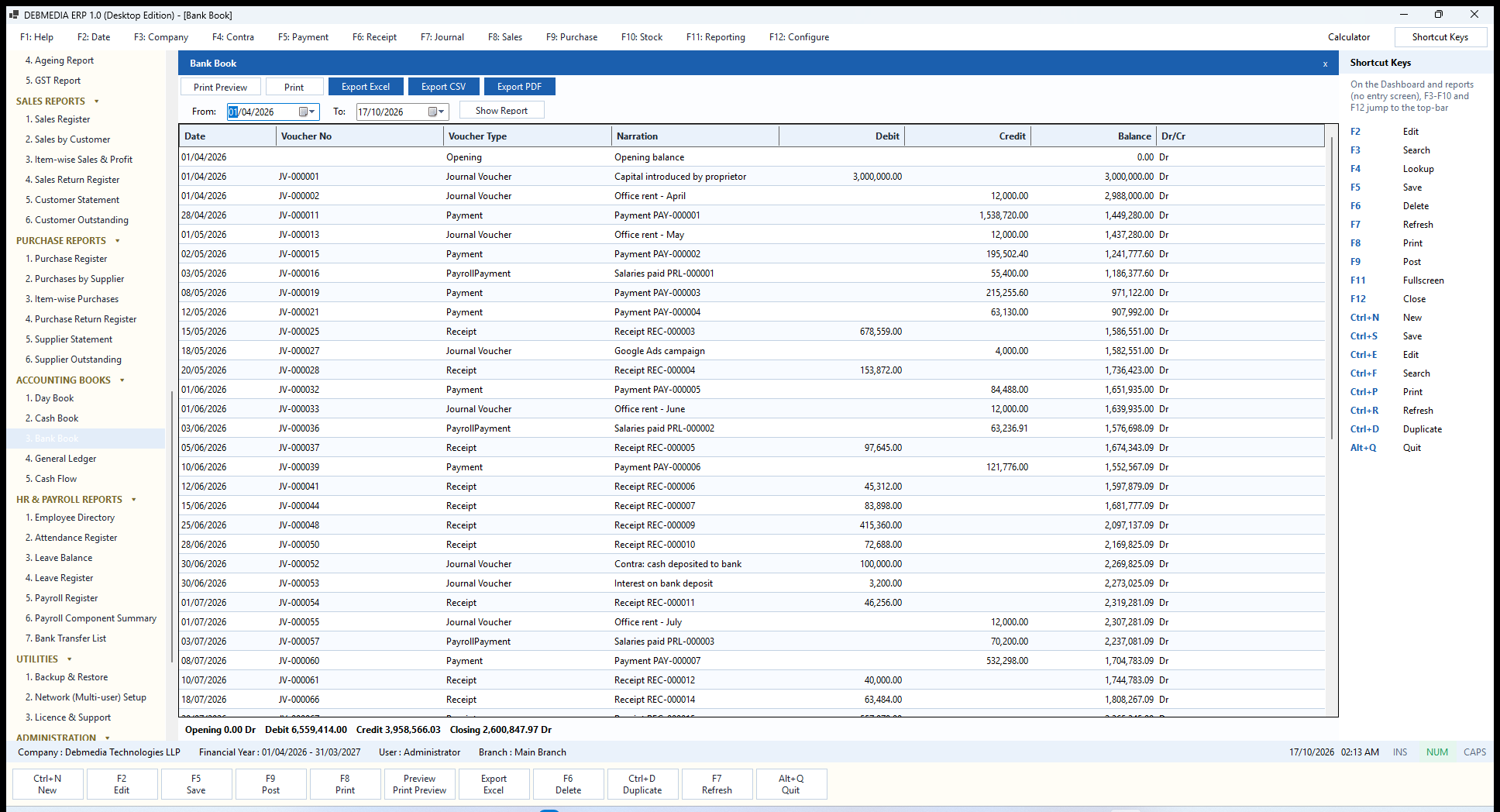Click the Alt+Q Quit bottom button
The width and height of the screenshot is (1500, 812).
pos(791,784)
